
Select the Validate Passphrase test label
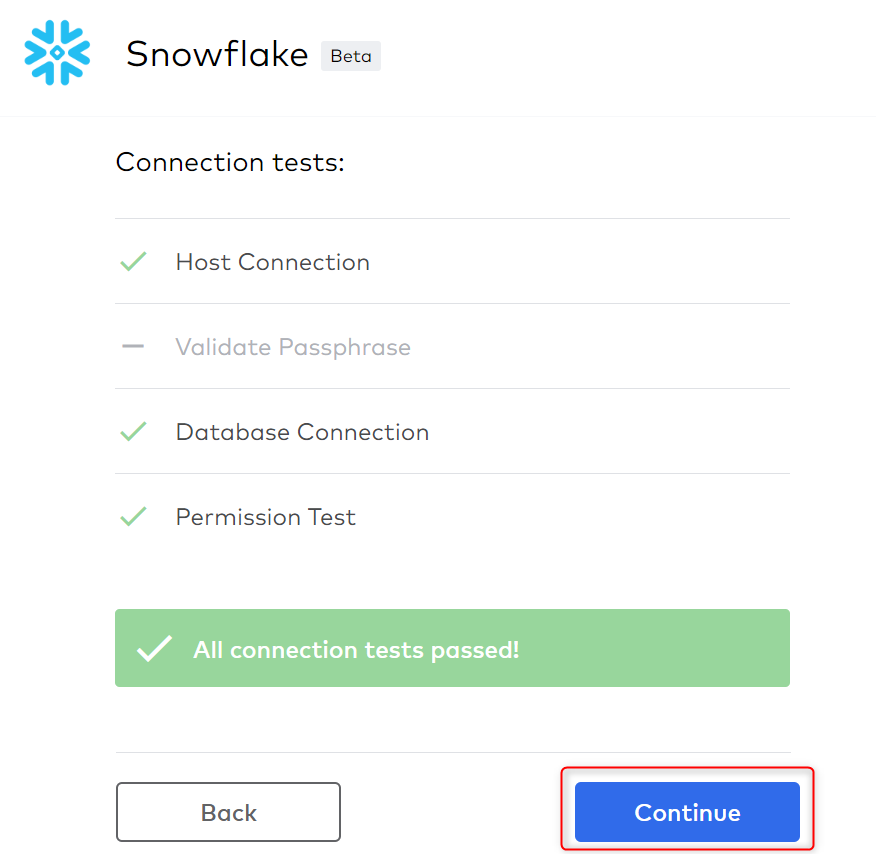[x=293, y=347]
